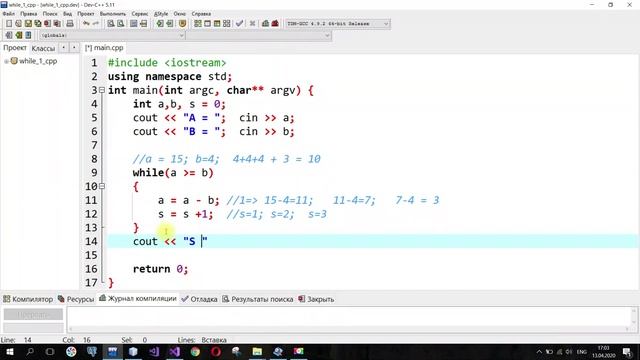640x360 pixels.
Task: Click the Save All toolbar icon
Action: tap(38, 24)
